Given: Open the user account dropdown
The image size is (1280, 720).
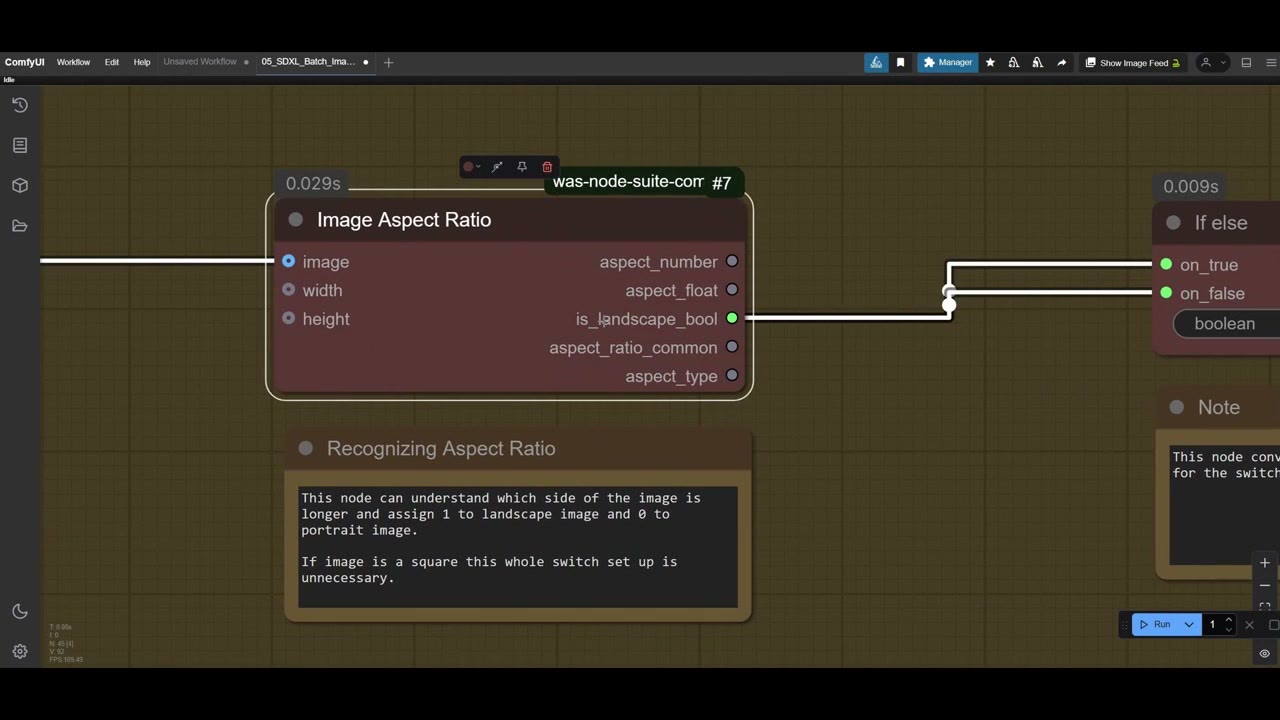Looking at the screenshot, I should tap(1212, 62).
